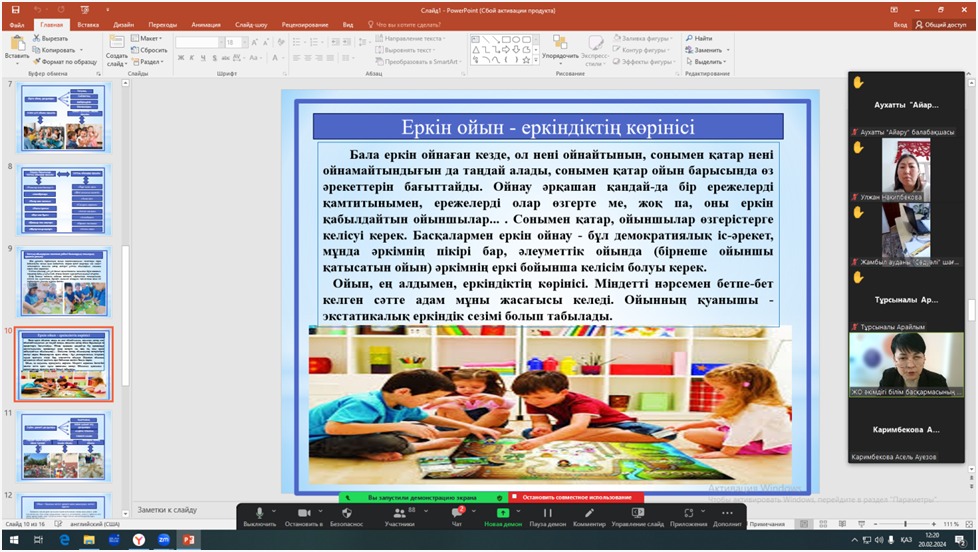Toggle bold formatting (Ж)

[181, 58]
